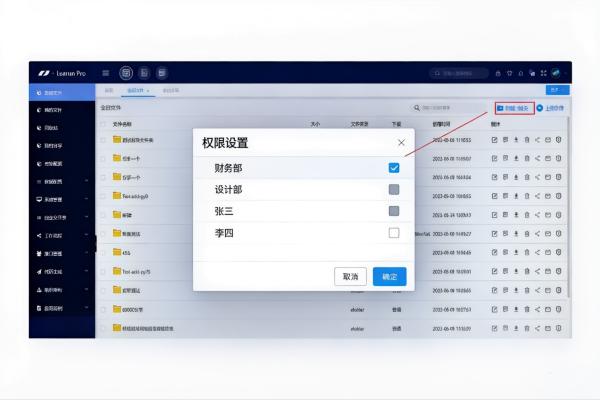Select the 财务部 row label
The width and height of the screenshot is (600, 400).
pos(228,168)
